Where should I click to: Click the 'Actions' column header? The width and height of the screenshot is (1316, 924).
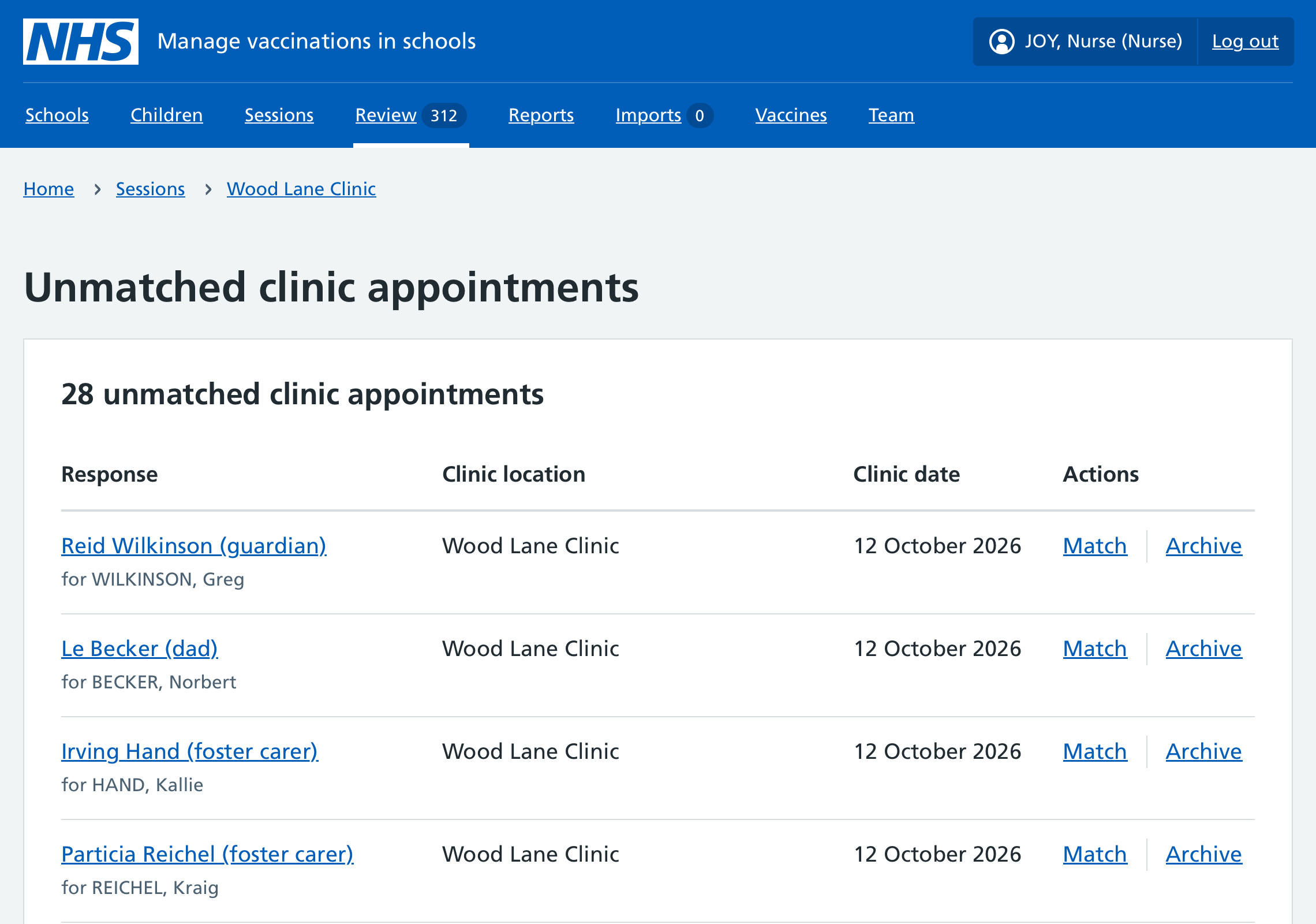(x=1101, y=474)
